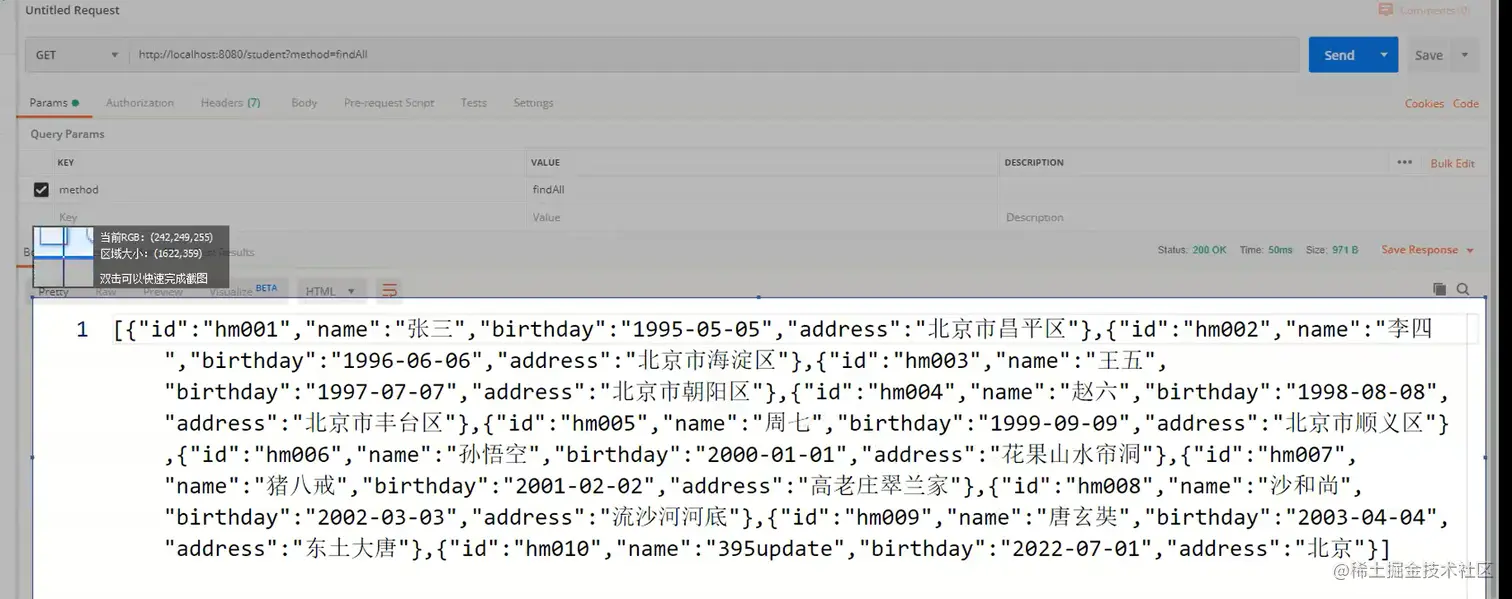1512x599 pixels.
Task: Click the empty Value placeholder field
Action: [x=762, y=217]
